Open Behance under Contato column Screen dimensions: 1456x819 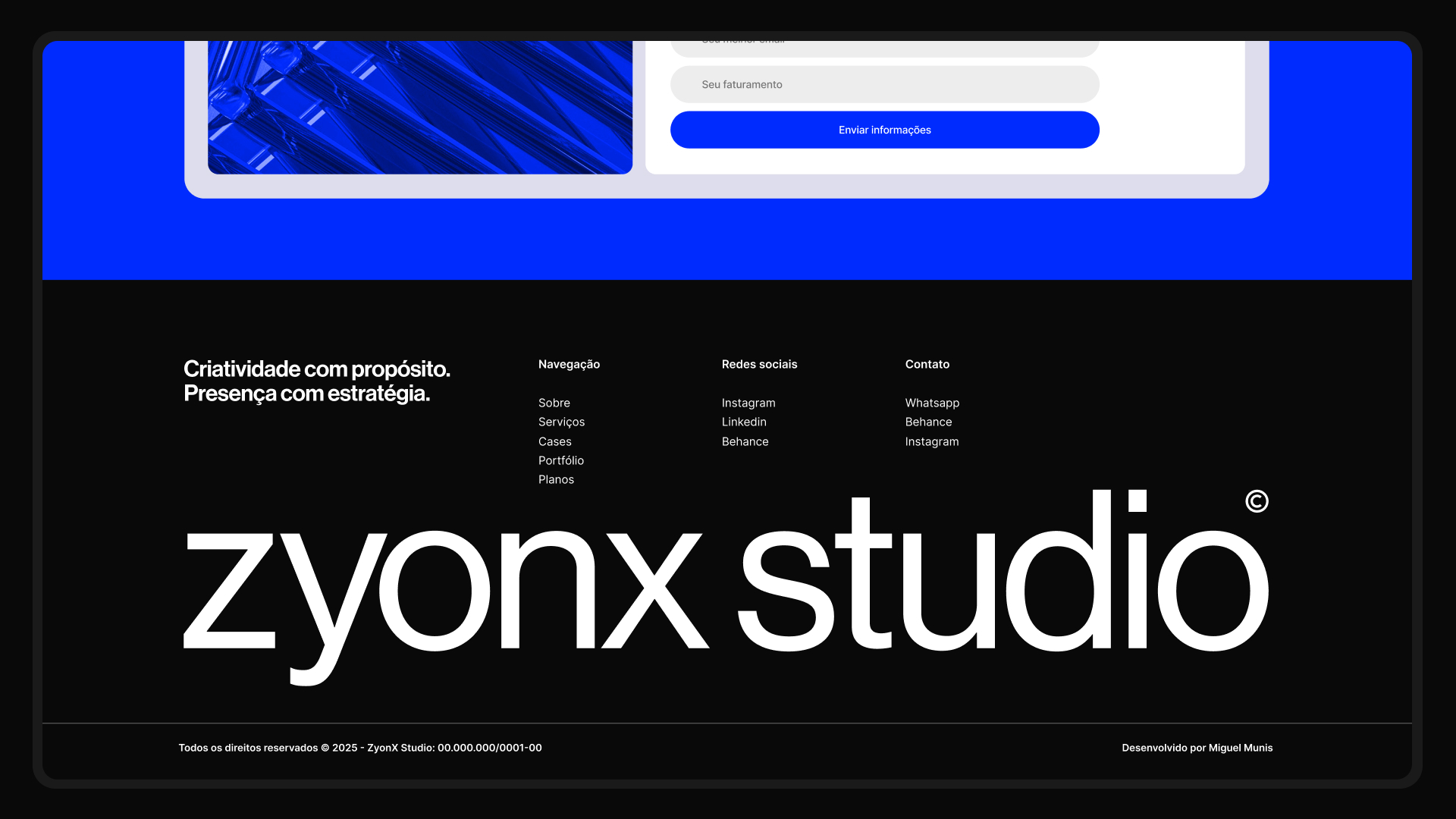pos(927,422)
